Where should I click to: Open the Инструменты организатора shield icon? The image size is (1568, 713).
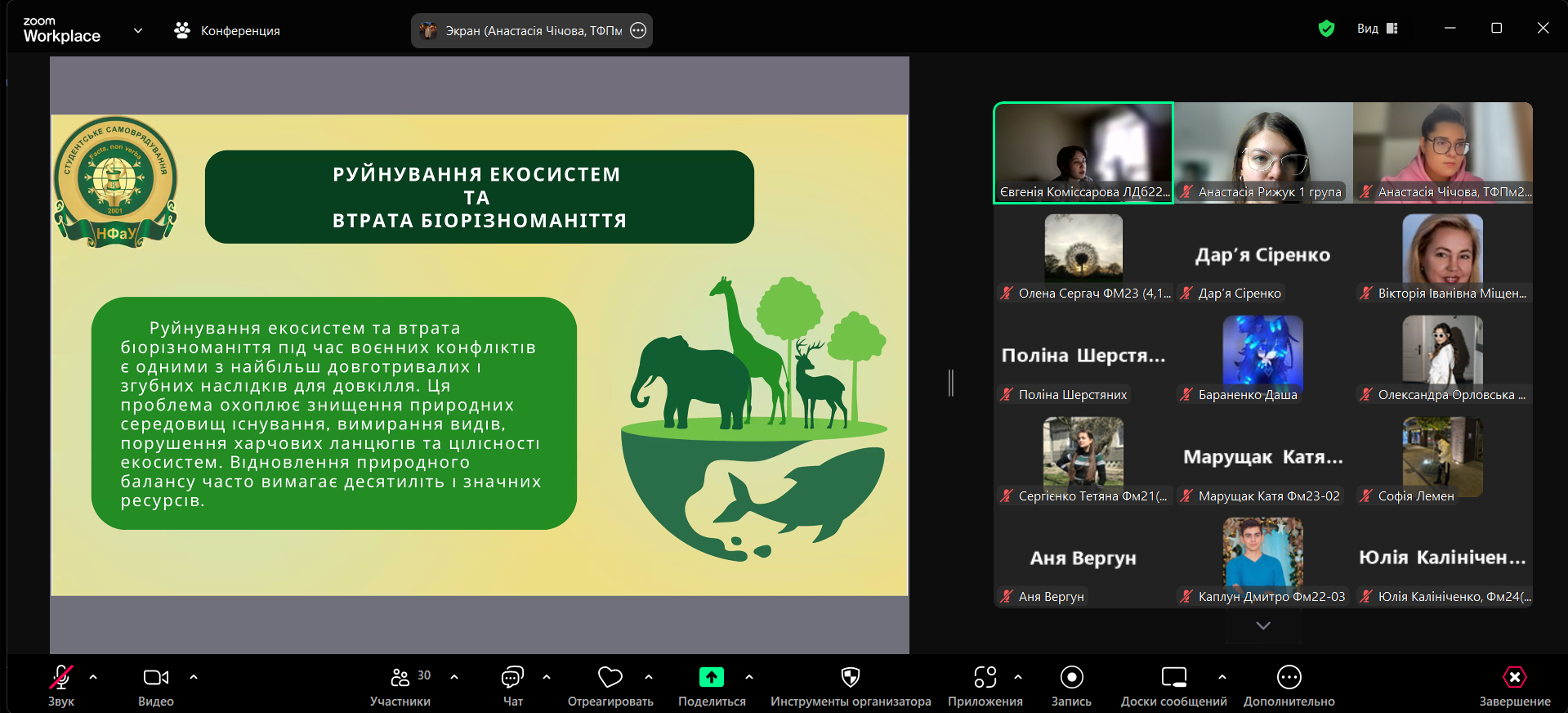(x=851, y=677)
